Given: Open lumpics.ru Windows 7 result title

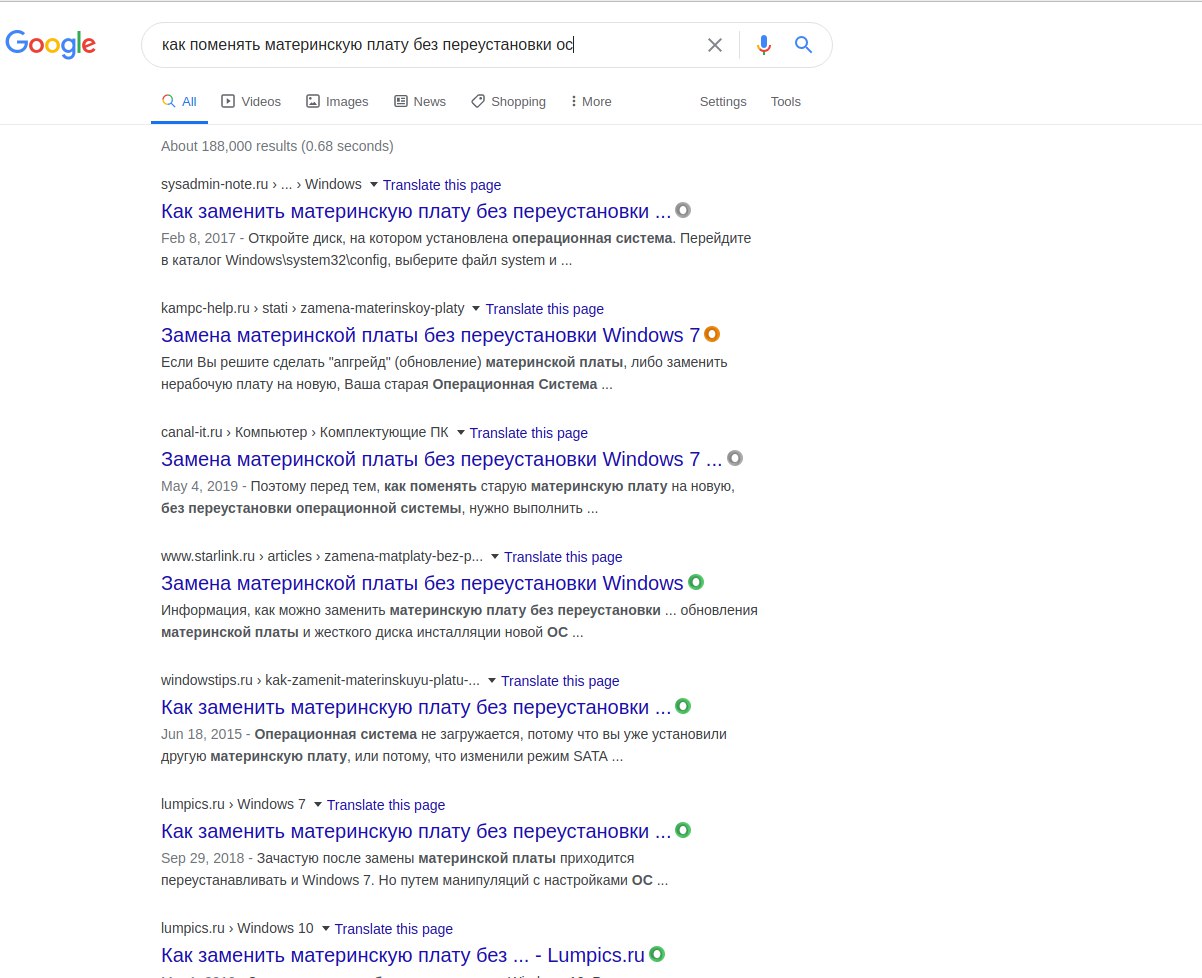Looking at the screenshot, I should point(416,831).
